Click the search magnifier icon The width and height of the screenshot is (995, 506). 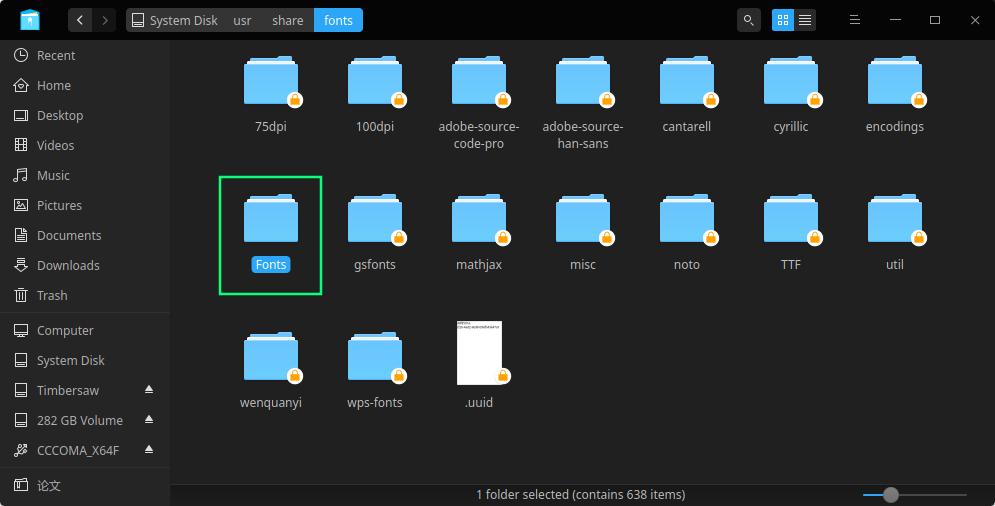[748, 20]
